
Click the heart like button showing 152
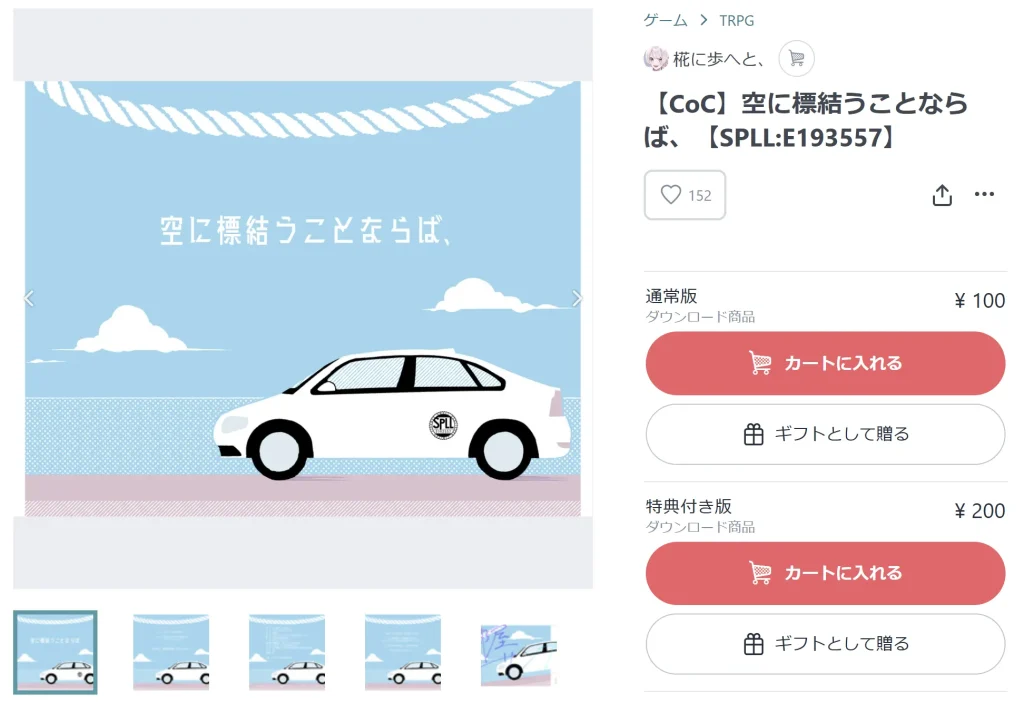(684, 195)
